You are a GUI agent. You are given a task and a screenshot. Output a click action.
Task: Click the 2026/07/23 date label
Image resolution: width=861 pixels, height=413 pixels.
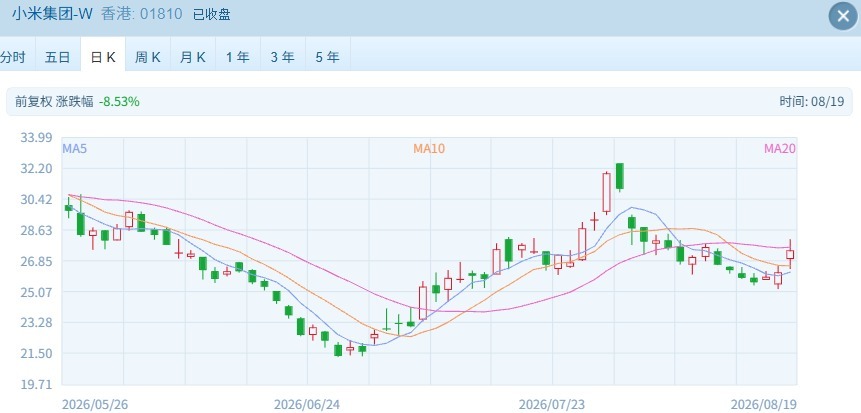552,405
